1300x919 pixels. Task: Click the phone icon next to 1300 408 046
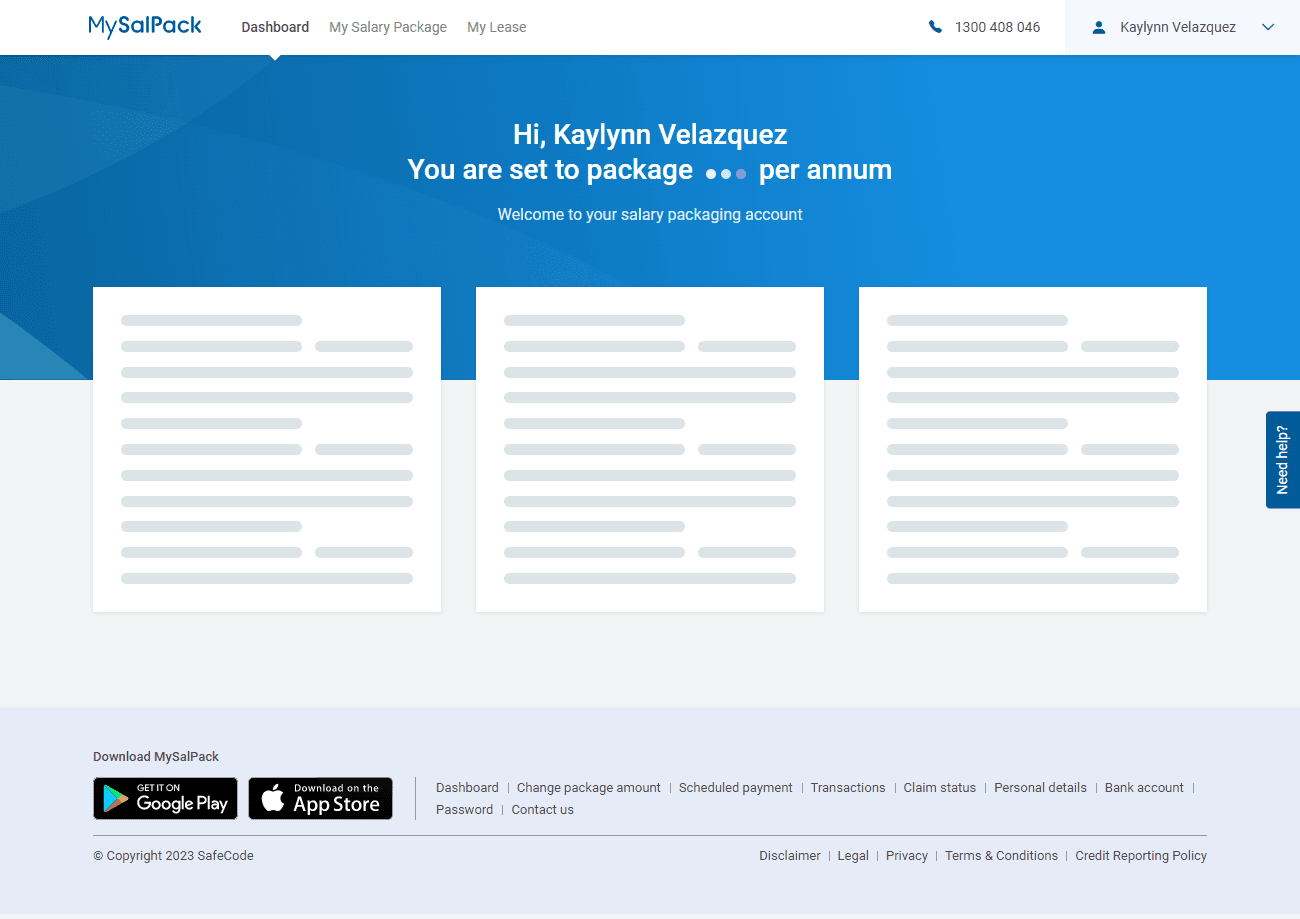[936, 27]
